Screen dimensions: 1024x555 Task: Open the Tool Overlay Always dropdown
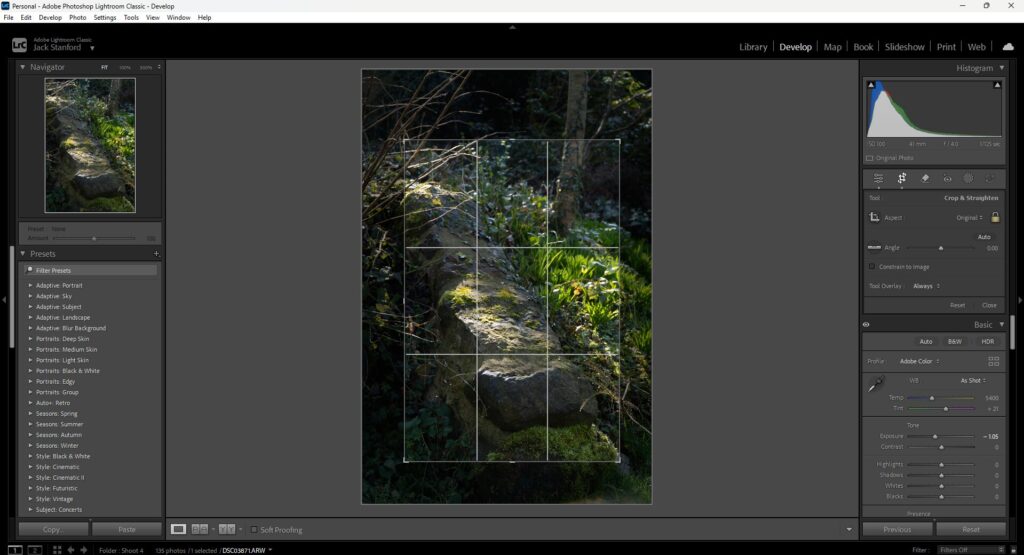[x=925, y=286]
